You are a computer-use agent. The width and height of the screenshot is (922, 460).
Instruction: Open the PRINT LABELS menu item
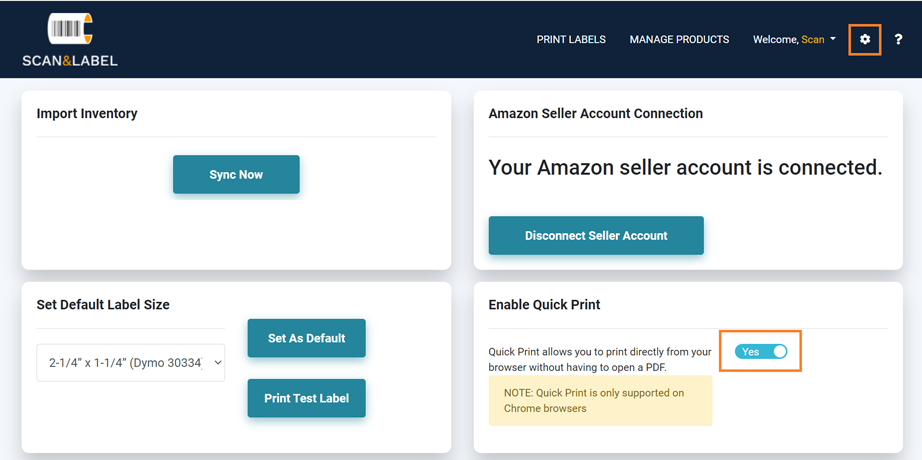point(571,39)
